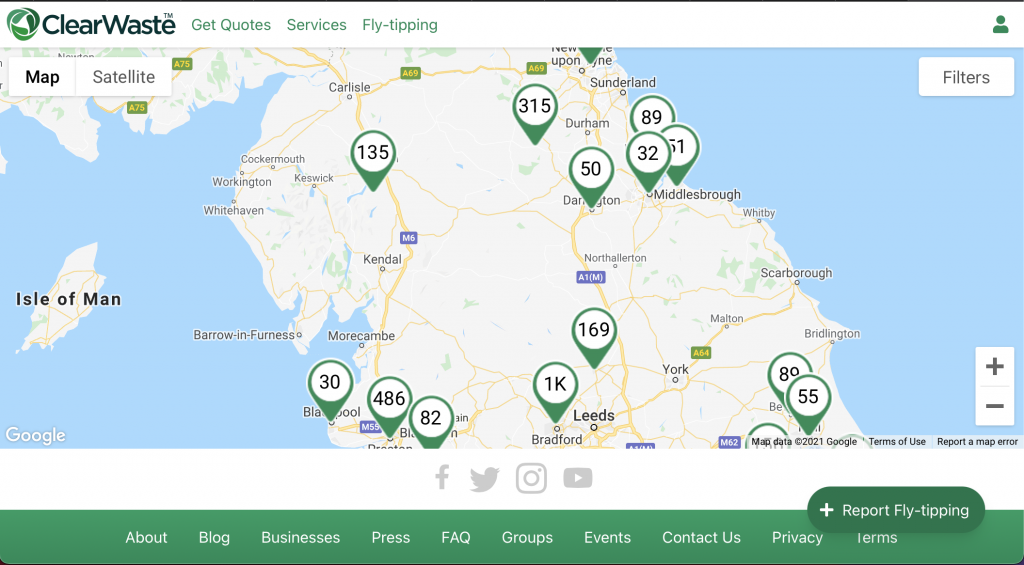Zoom out the map
Image resolution: width=1024 pixels, height=565 pixels.
click(995, 406)
